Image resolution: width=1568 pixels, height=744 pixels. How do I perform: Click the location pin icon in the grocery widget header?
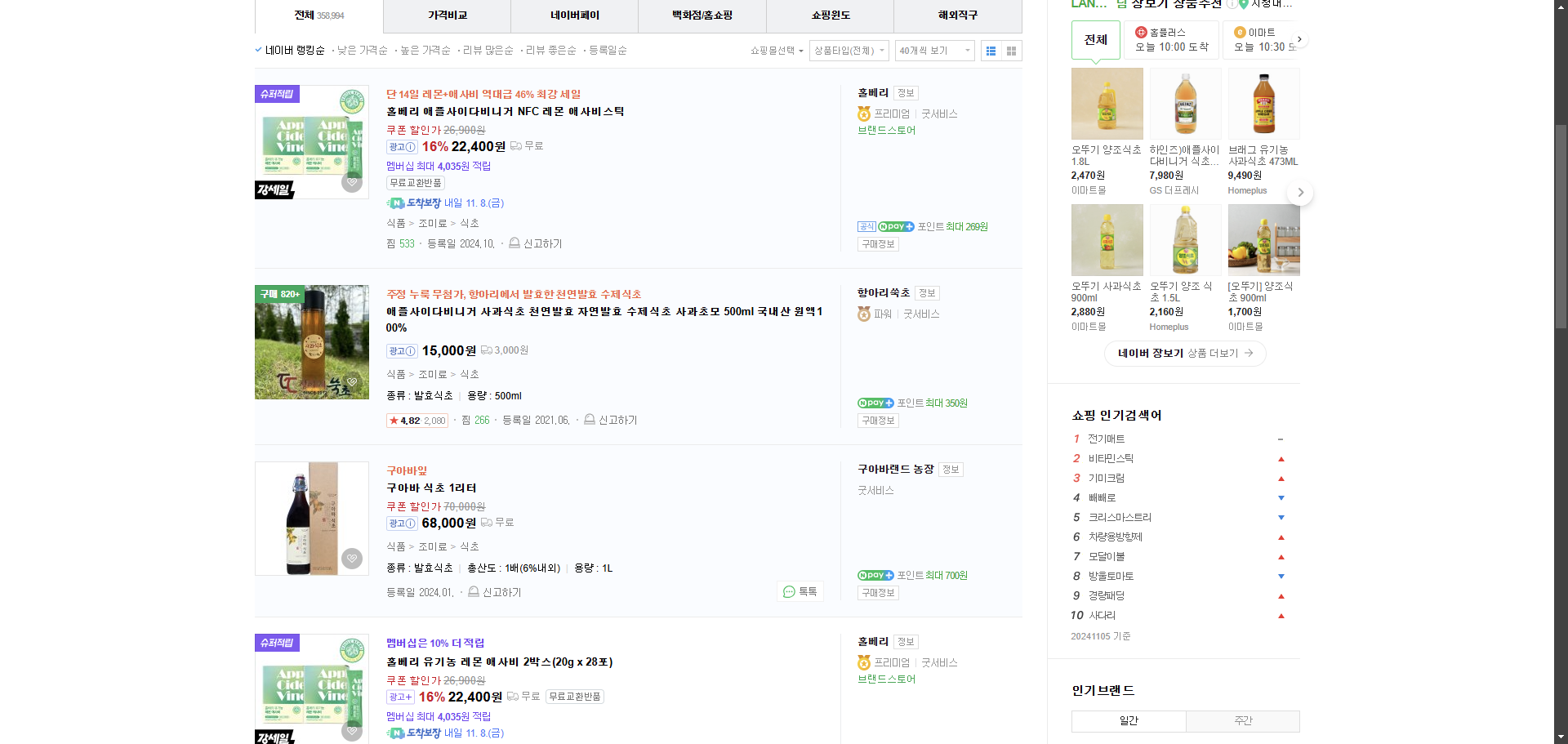(x=1244, y=4)
